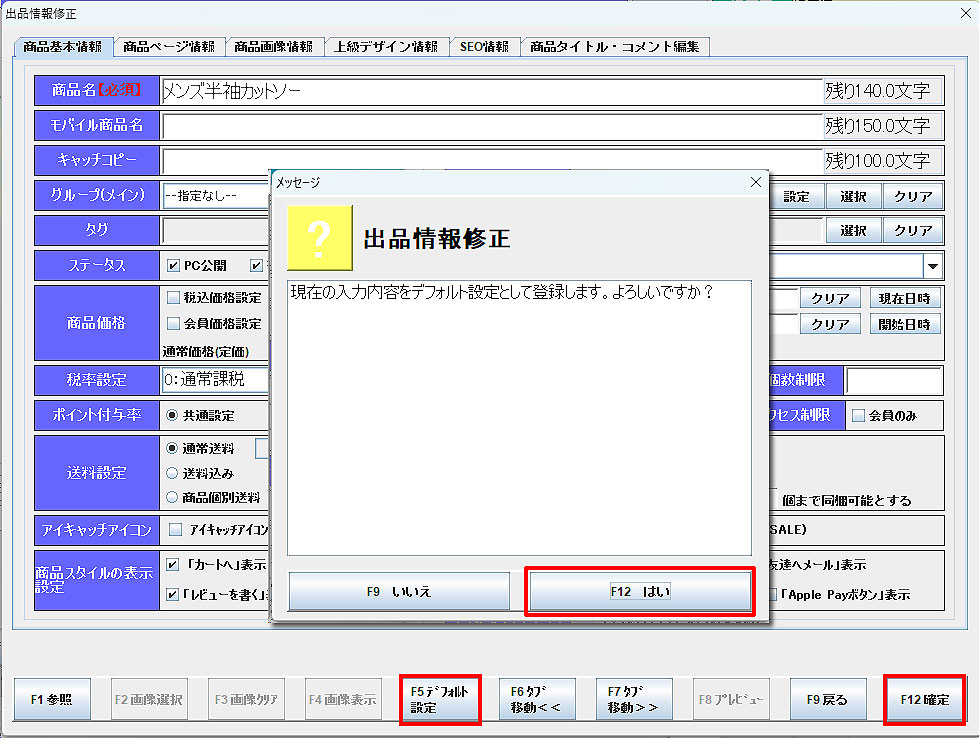The height and width of the screenshot is (738, 979).
Task: Select the 送料込み radio button
Action: pyautogui.click(x=172, y=473)
